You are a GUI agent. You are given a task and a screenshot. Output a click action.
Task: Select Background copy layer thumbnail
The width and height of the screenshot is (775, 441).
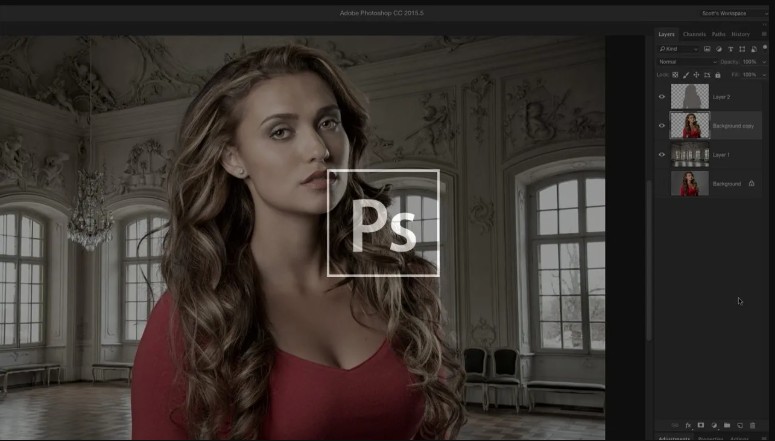coord(689,126)
